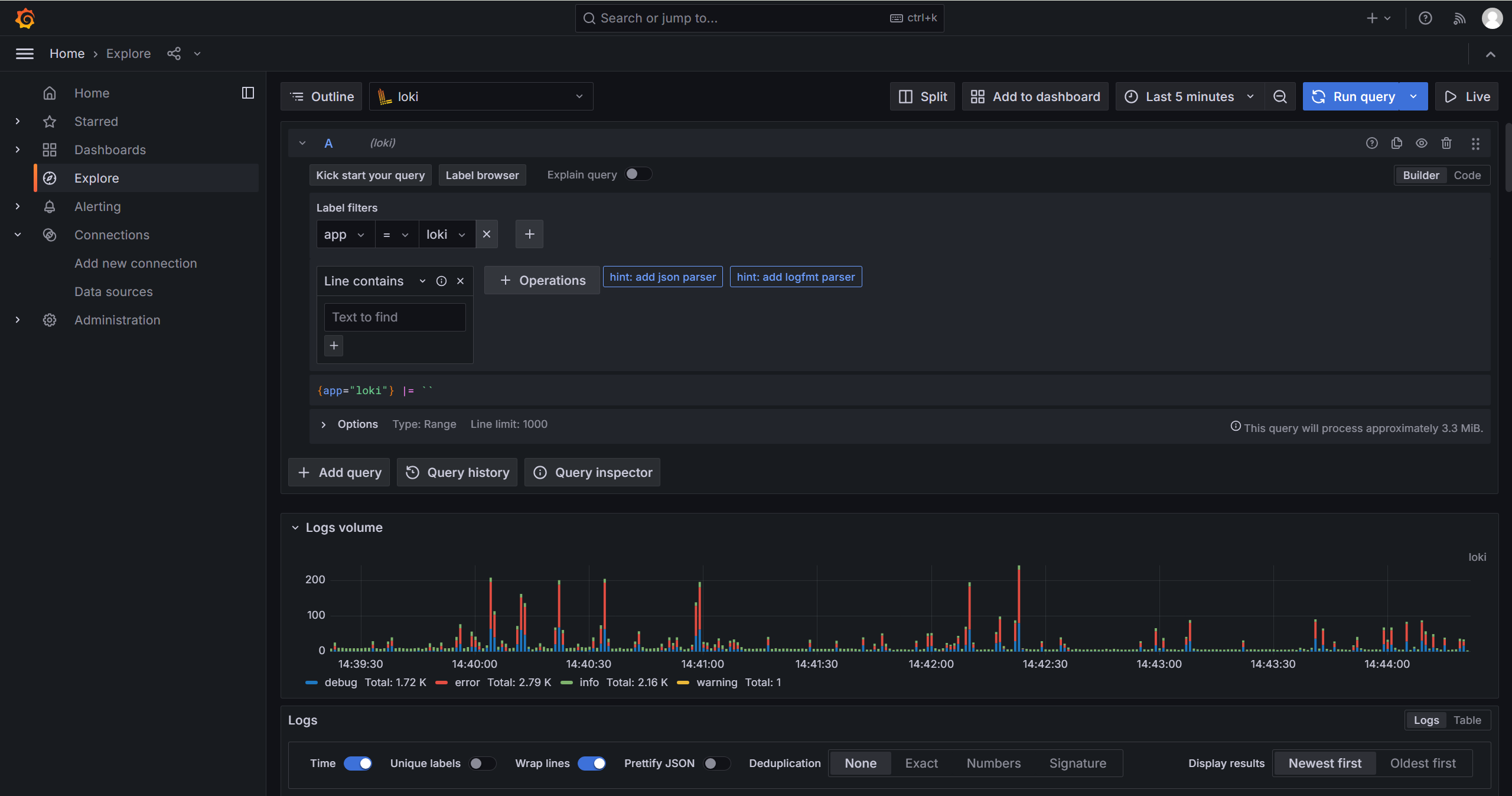Switch logs view to Table
The image size is (1512, 796).
pyautogui.click(x=1467, y=720)
